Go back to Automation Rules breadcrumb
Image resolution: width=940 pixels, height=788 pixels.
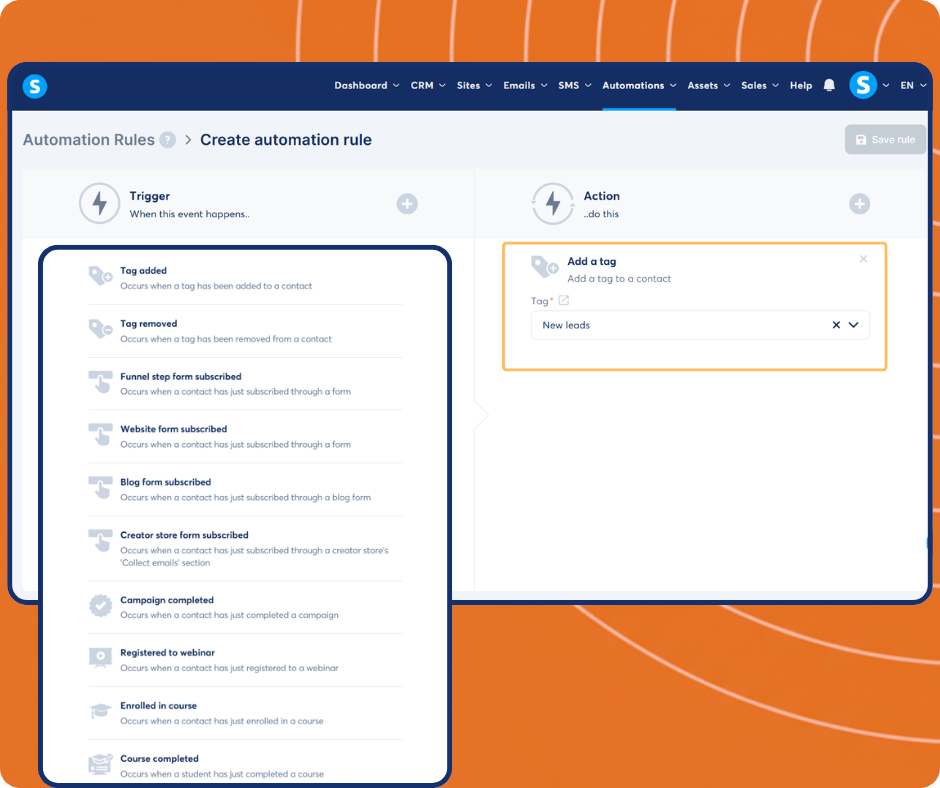pos(89,140)
